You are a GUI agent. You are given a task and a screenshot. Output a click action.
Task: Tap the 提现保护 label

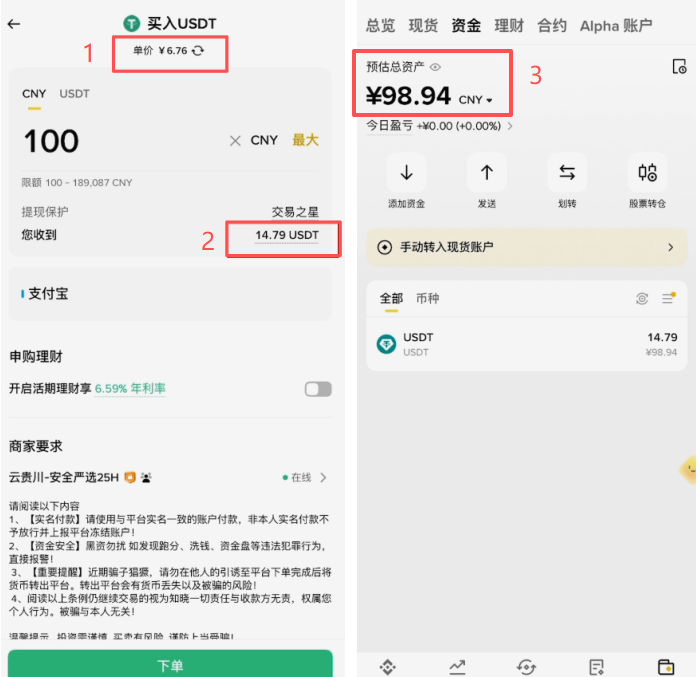45,212
